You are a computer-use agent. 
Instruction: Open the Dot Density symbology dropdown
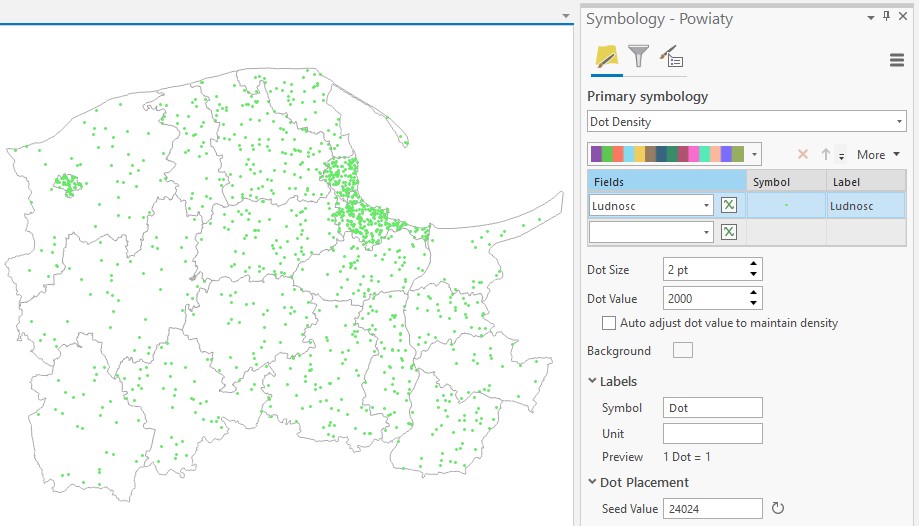tap(746, 122)
